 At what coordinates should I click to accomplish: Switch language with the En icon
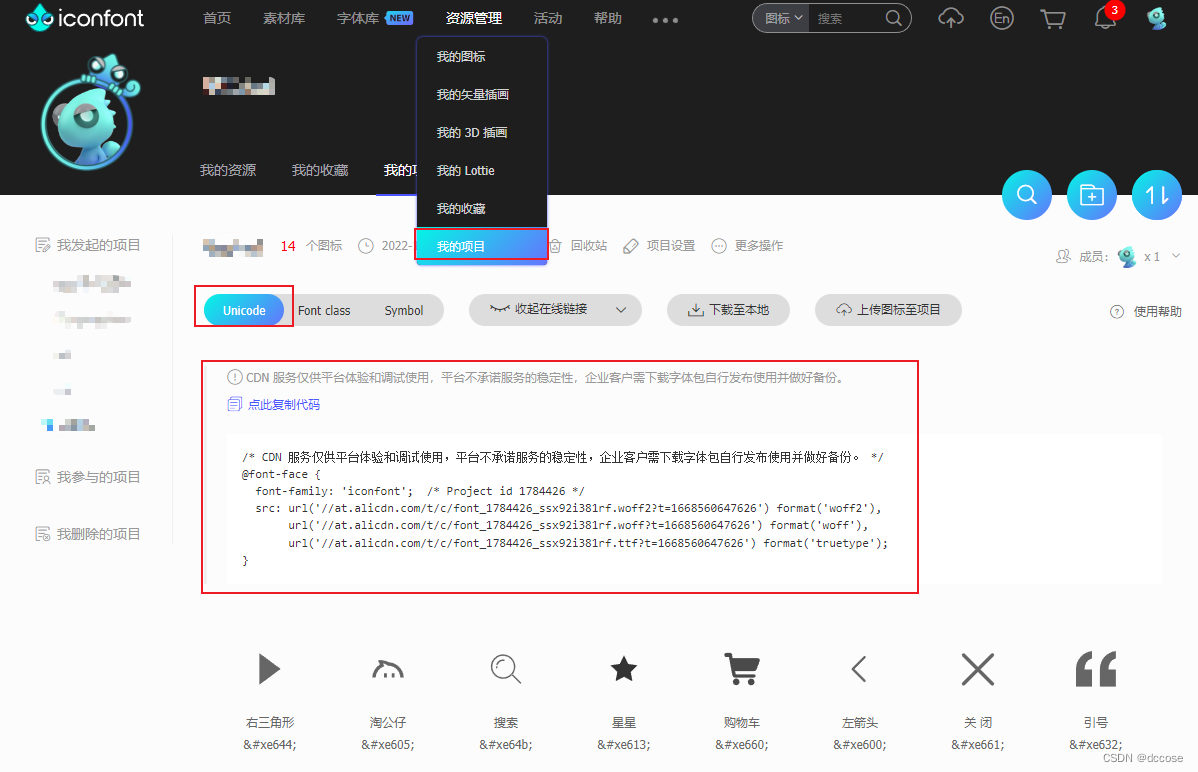(x=1001, y=18)
